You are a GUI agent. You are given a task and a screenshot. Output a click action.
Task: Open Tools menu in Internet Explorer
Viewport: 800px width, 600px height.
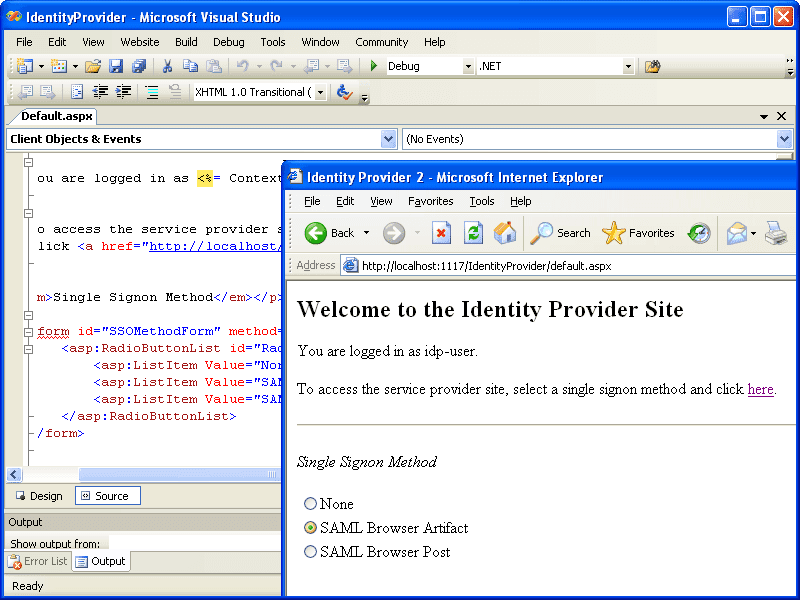point(482,201)
